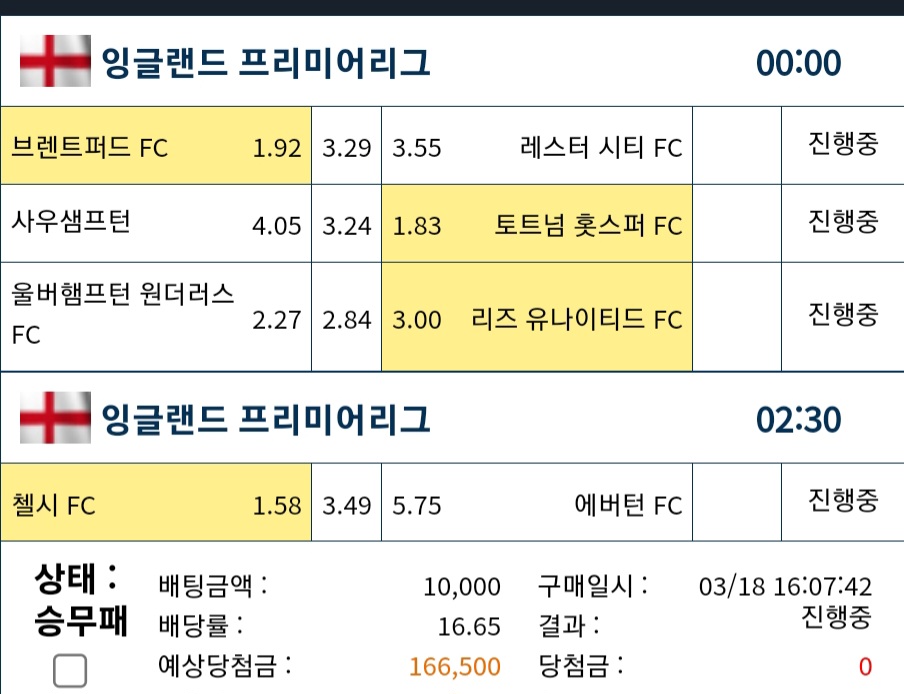Select 에버턴 FC away odds 5.75
The height and width of the screenshot is (694, 904).
[x=537, y=503]
